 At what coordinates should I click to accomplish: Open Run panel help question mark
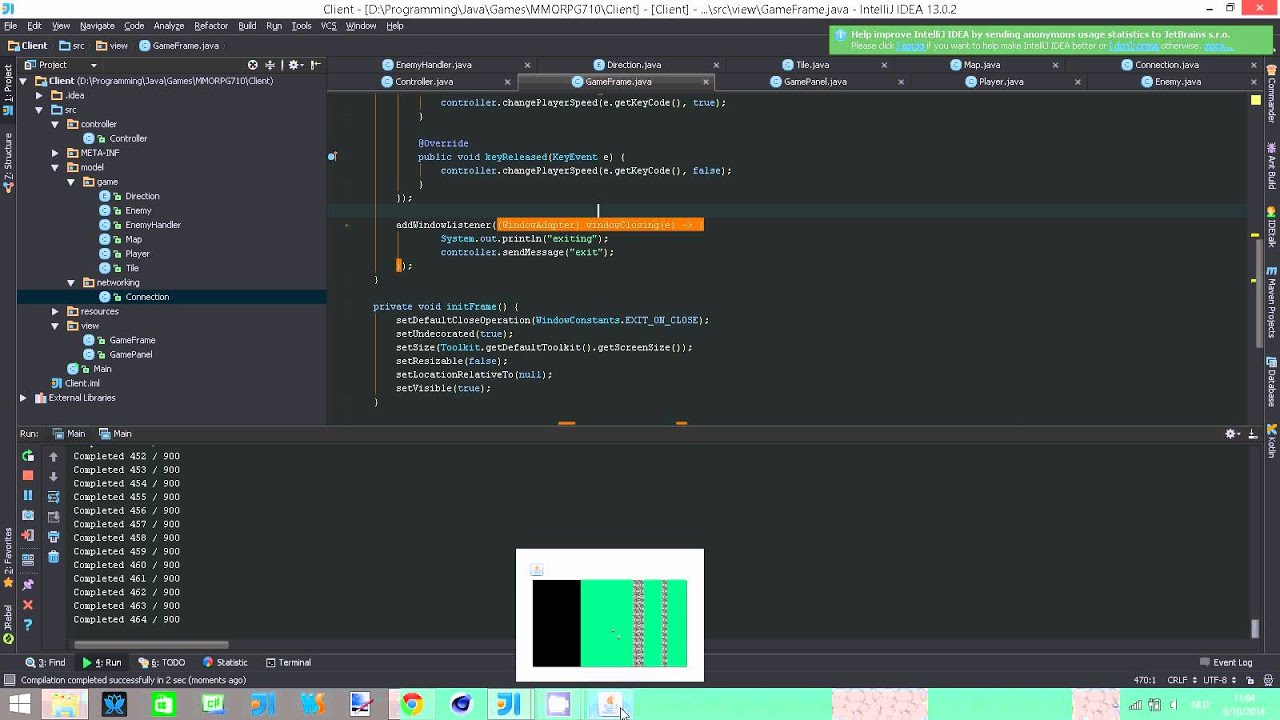click(28, 625)
